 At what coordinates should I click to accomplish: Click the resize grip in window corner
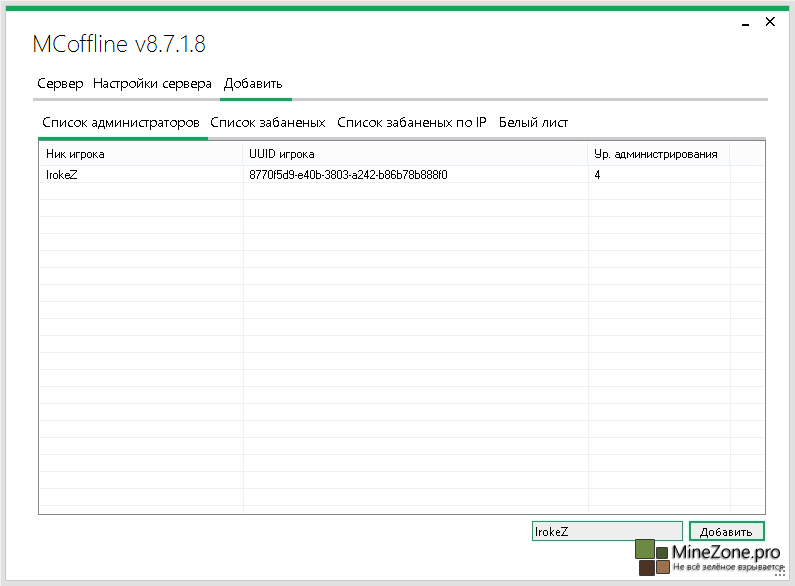pos(781,573)
